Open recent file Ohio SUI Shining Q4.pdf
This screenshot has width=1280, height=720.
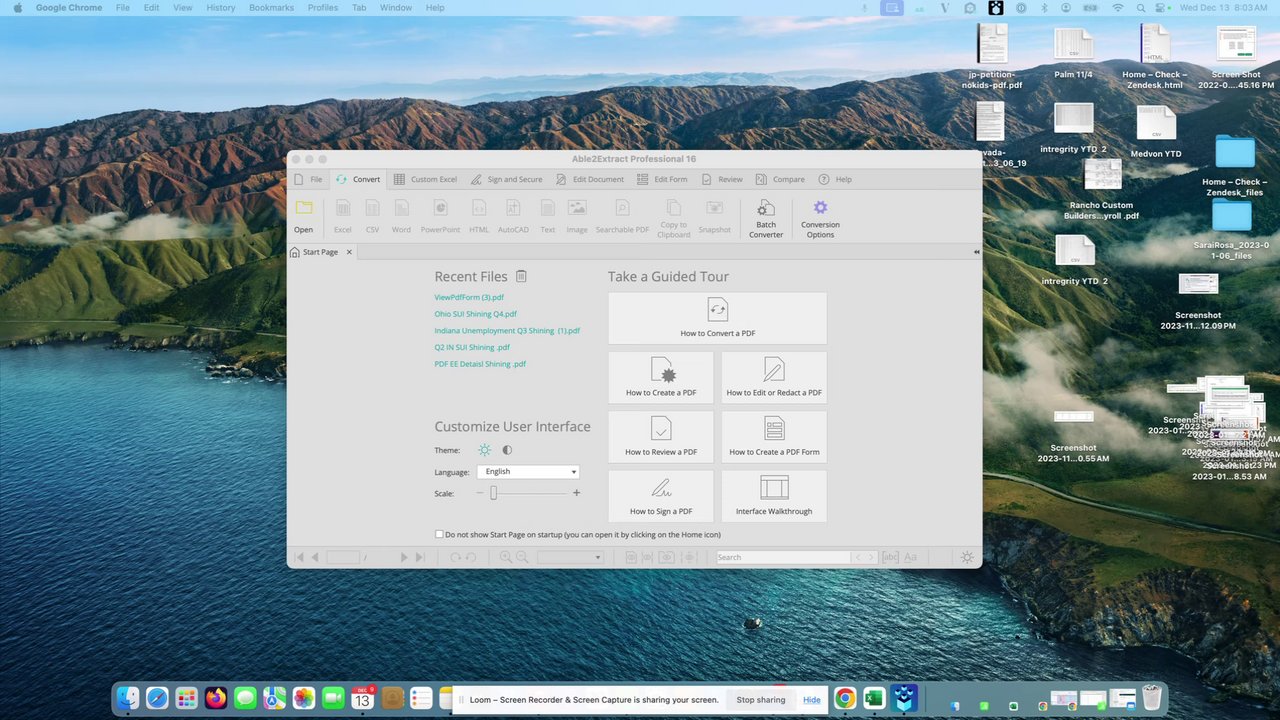(475, 314)
